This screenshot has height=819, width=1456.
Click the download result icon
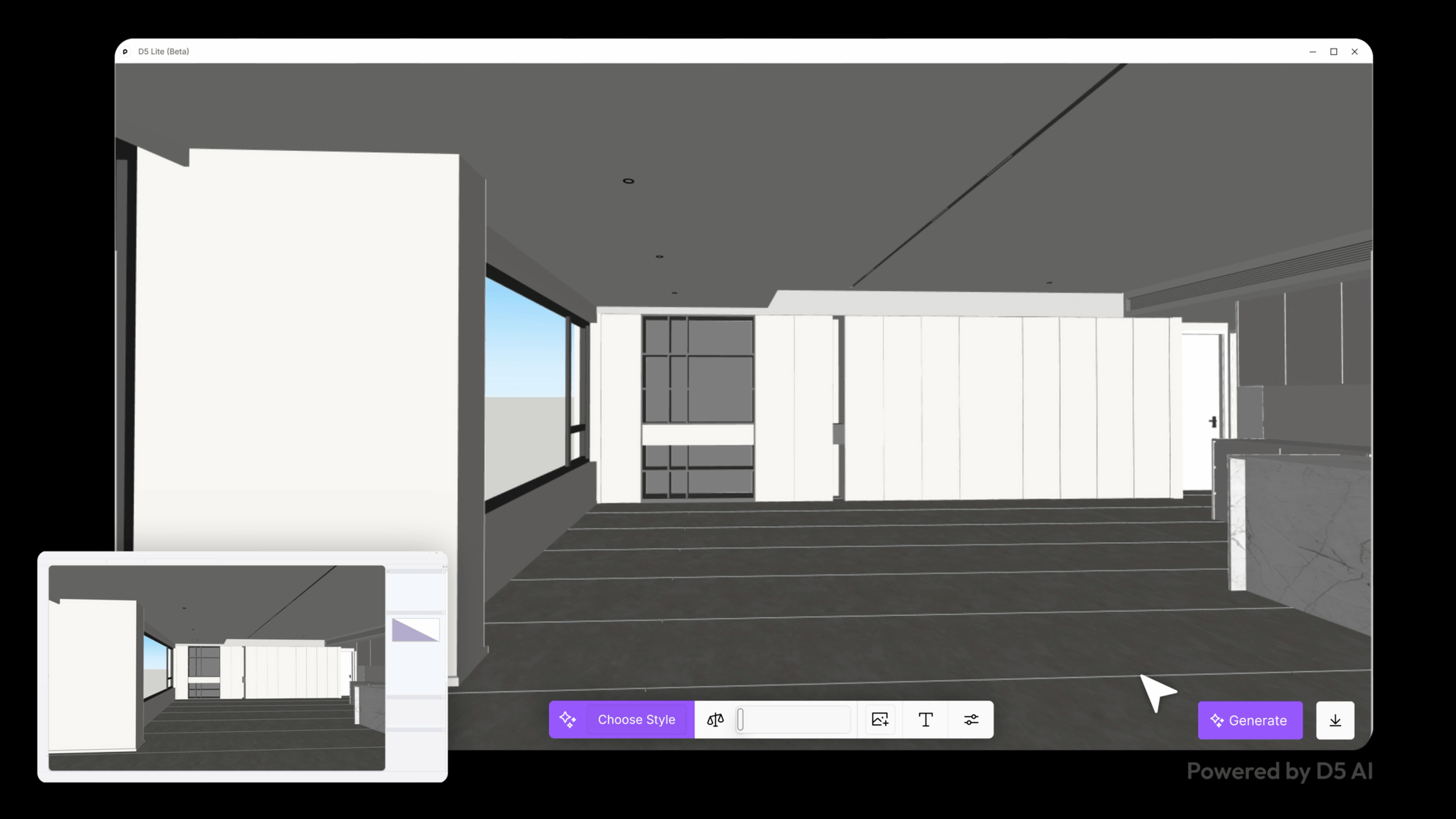coord(1335,720)
